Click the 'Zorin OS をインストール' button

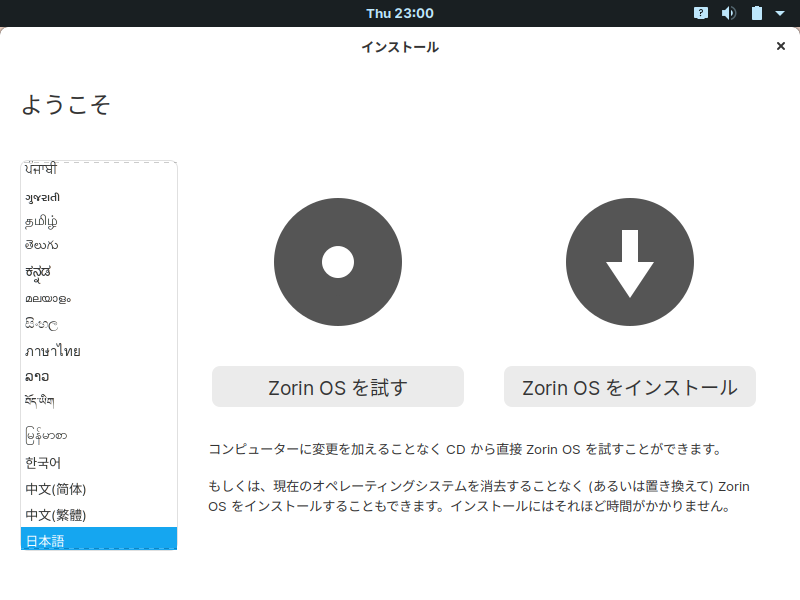pos(630,387)
